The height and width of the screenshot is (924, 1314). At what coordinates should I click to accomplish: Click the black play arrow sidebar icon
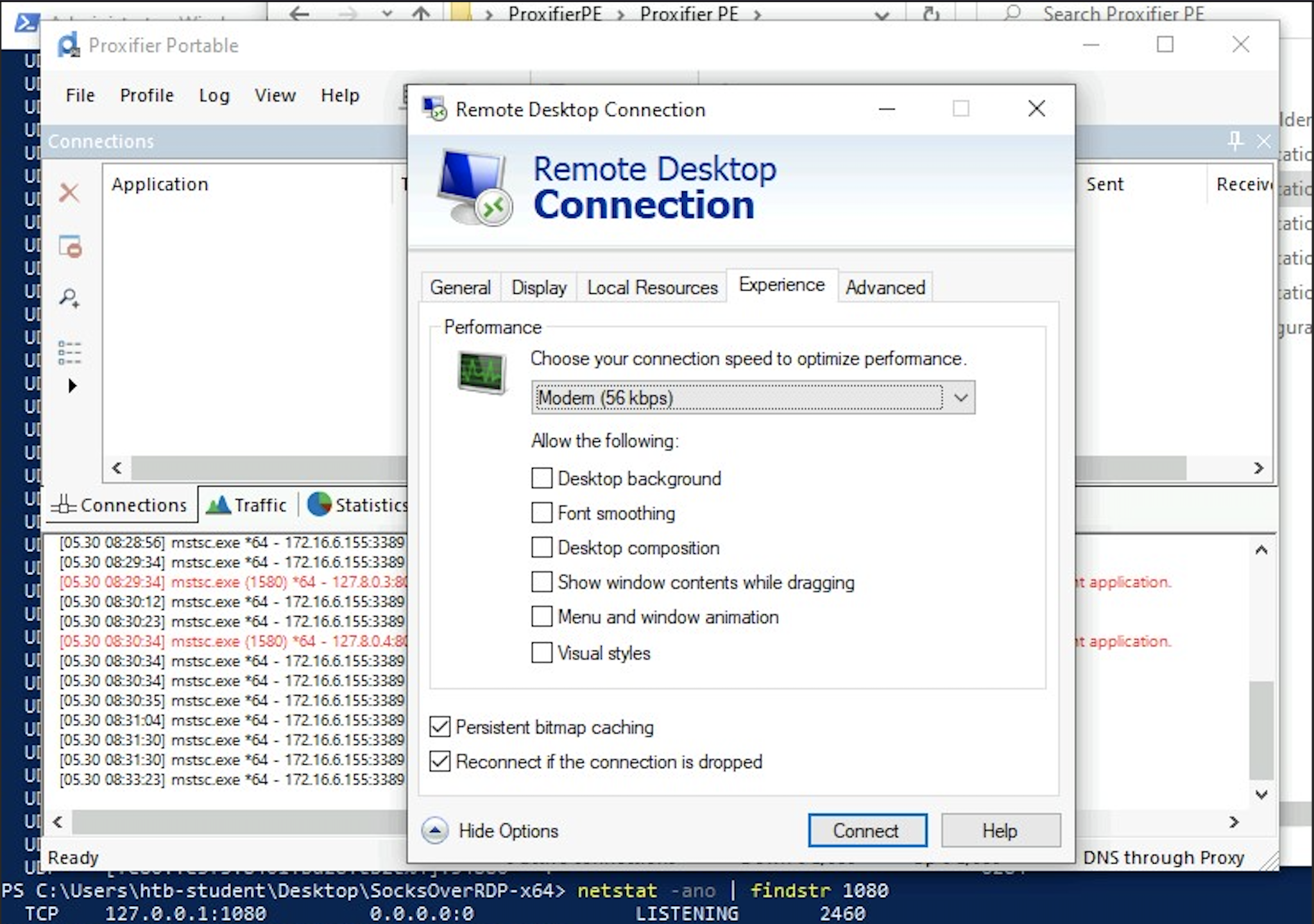(72, 386)
